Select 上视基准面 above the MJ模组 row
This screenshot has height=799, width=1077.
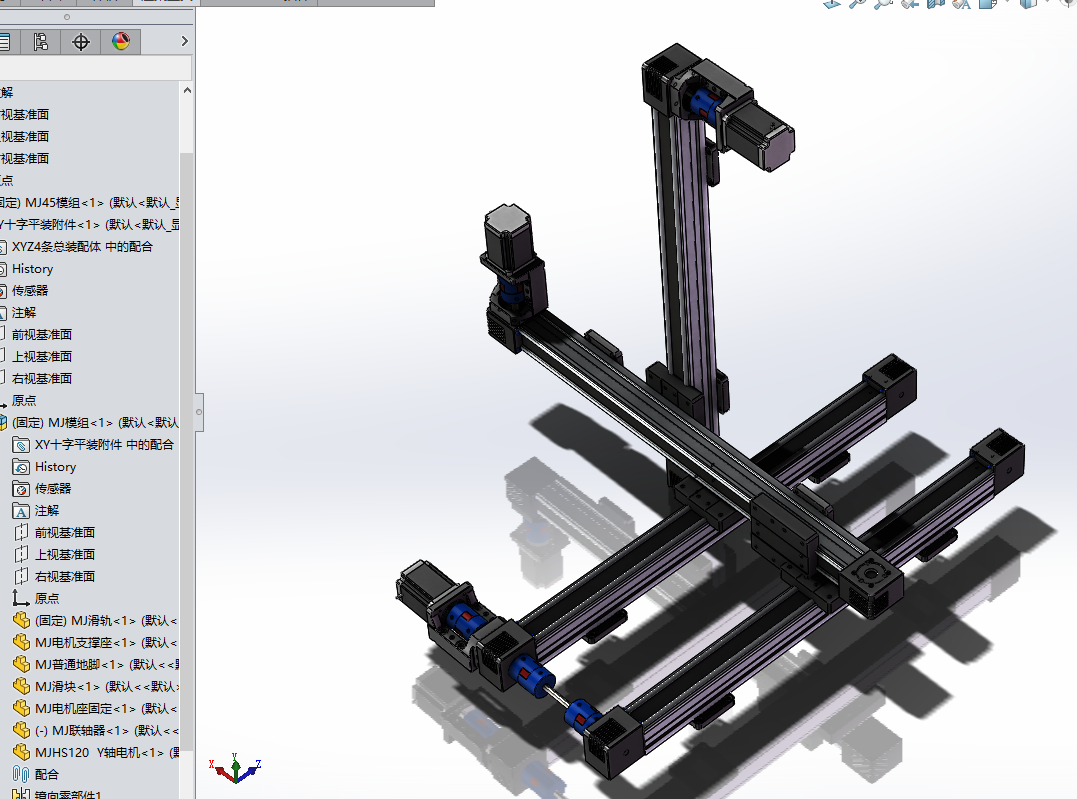pos(41,357)
